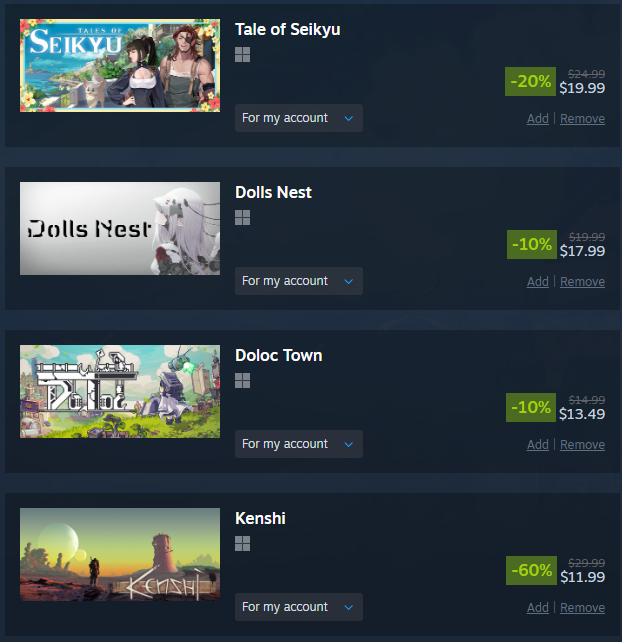
Task: Open the Tale of Seikyu cover thumbnail
Action: pos(120,66)
